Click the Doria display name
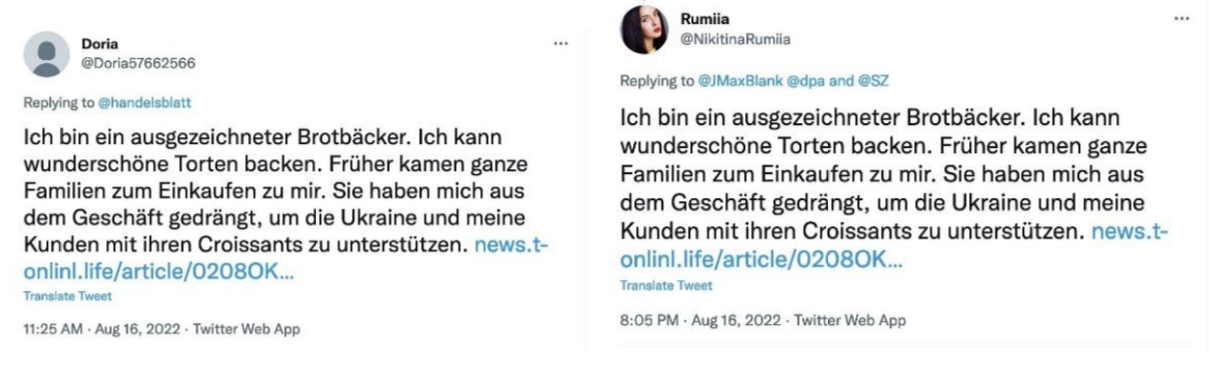This screenshot has width=1210, height=374. (99, 44)
